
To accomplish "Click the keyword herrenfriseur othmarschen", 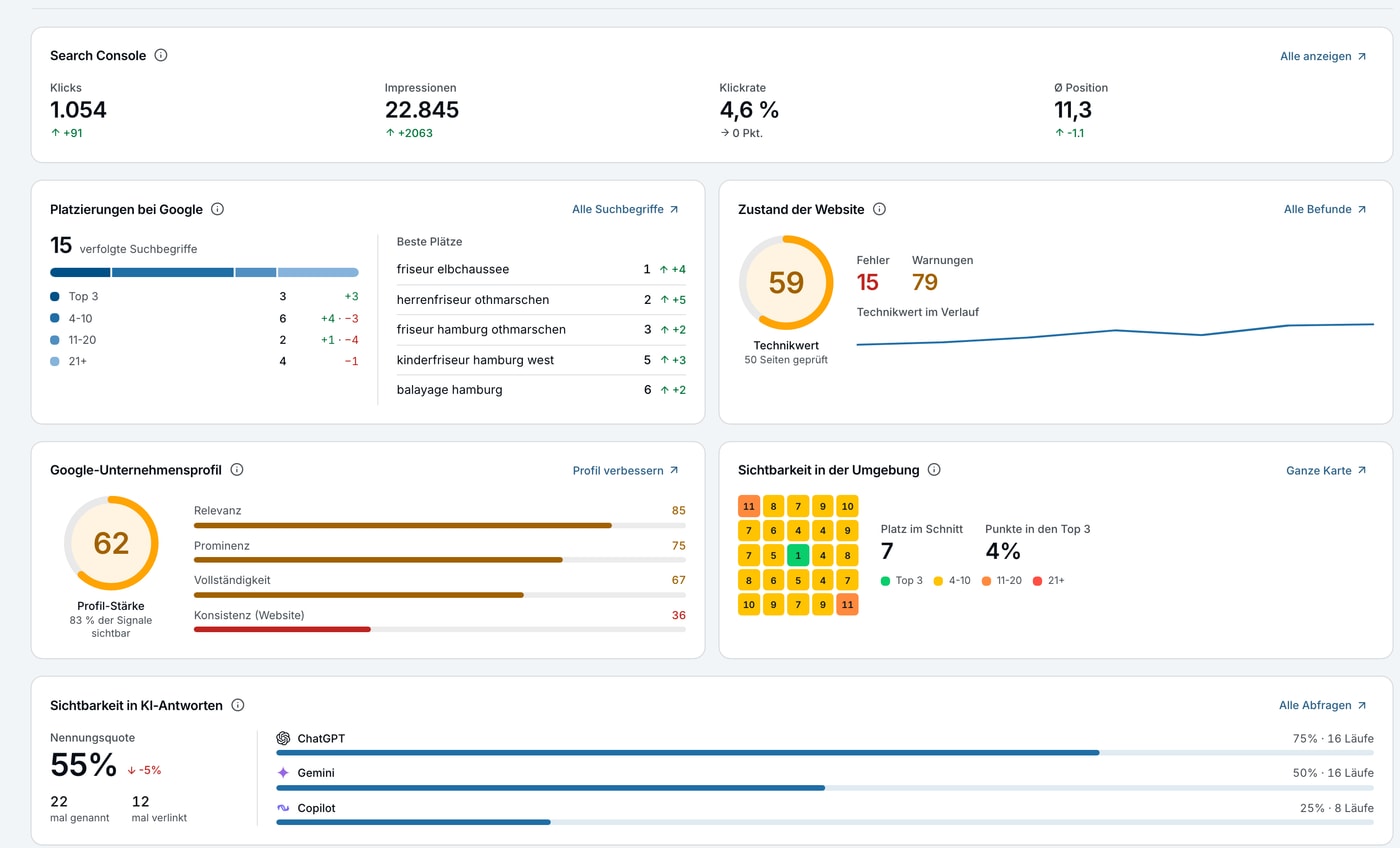I will pos(473,299).
